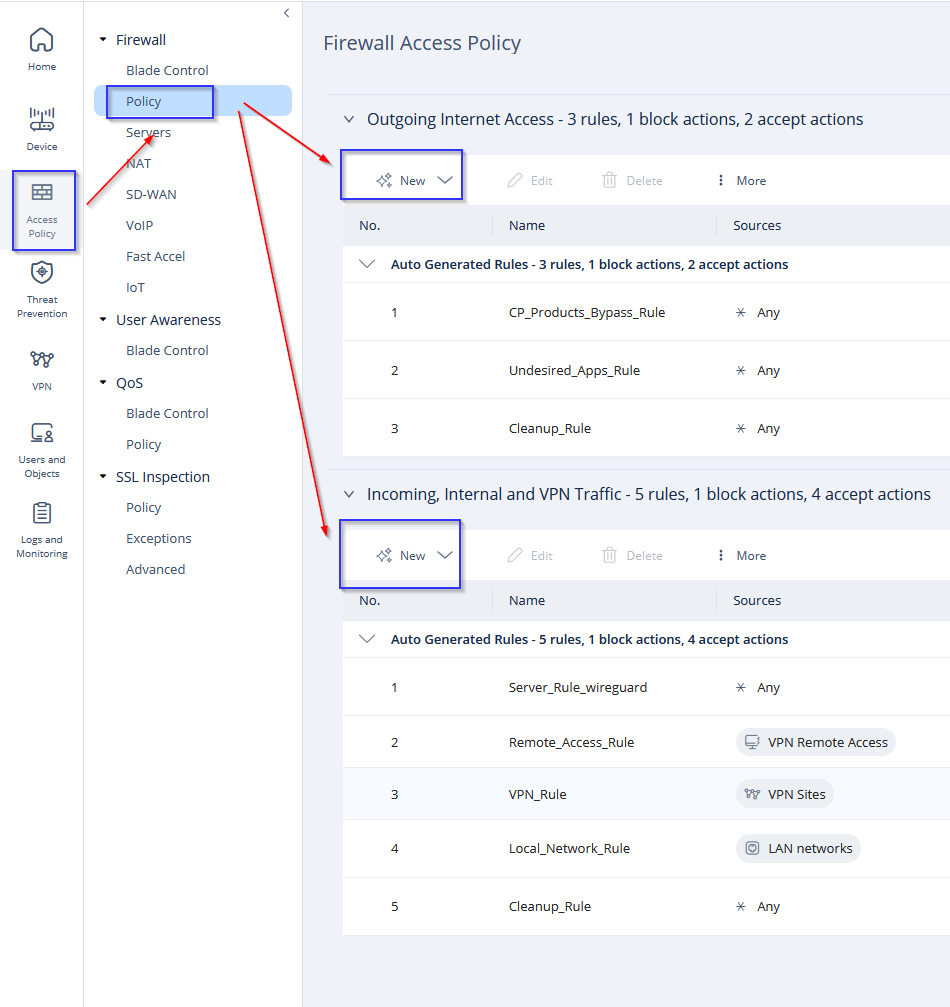Collapse the Outgoing Internet Access section

click(349, 119)
